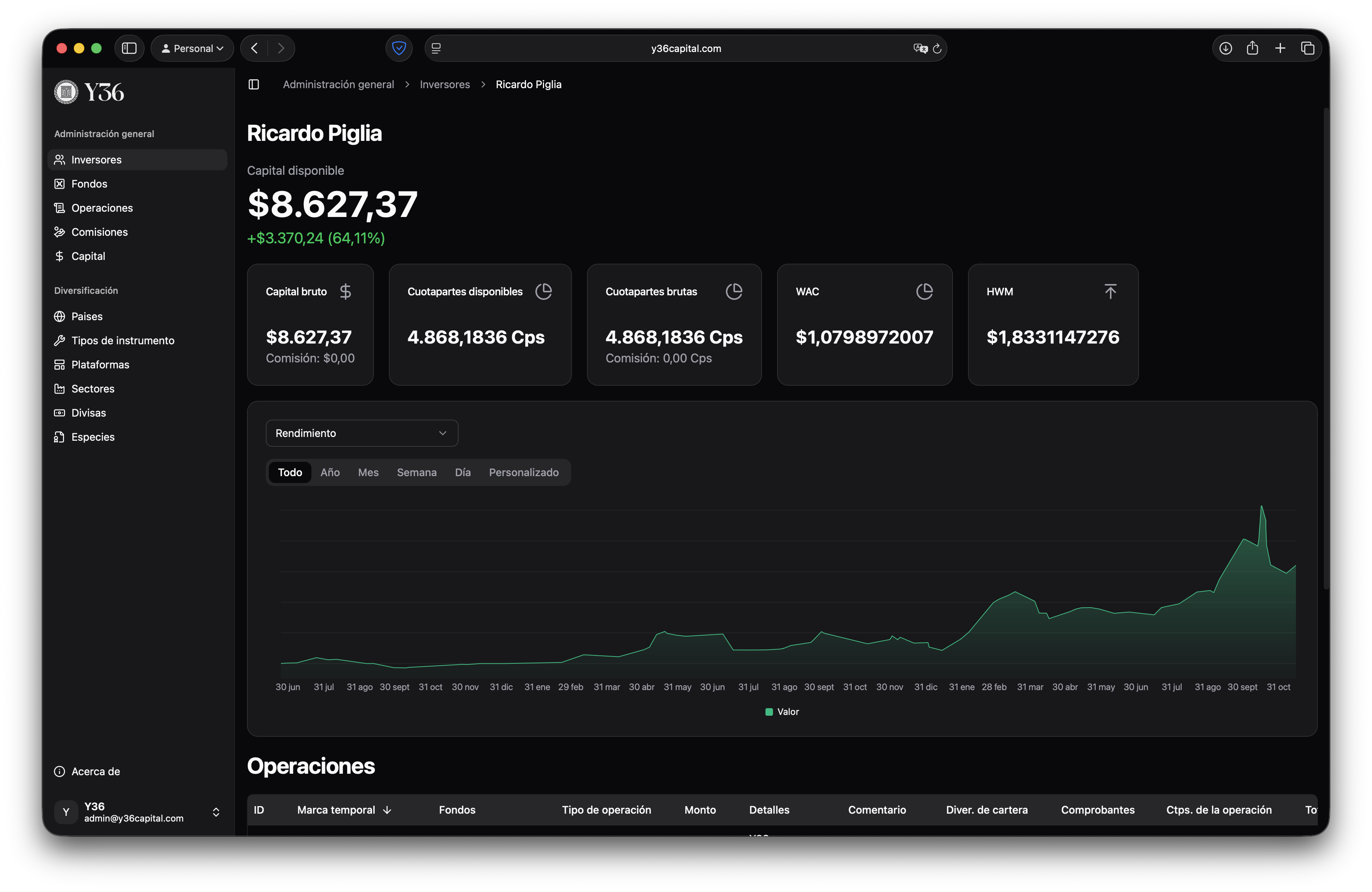Open downloads with the download icon
The image size is (1372, 892).
point(1226,49)
